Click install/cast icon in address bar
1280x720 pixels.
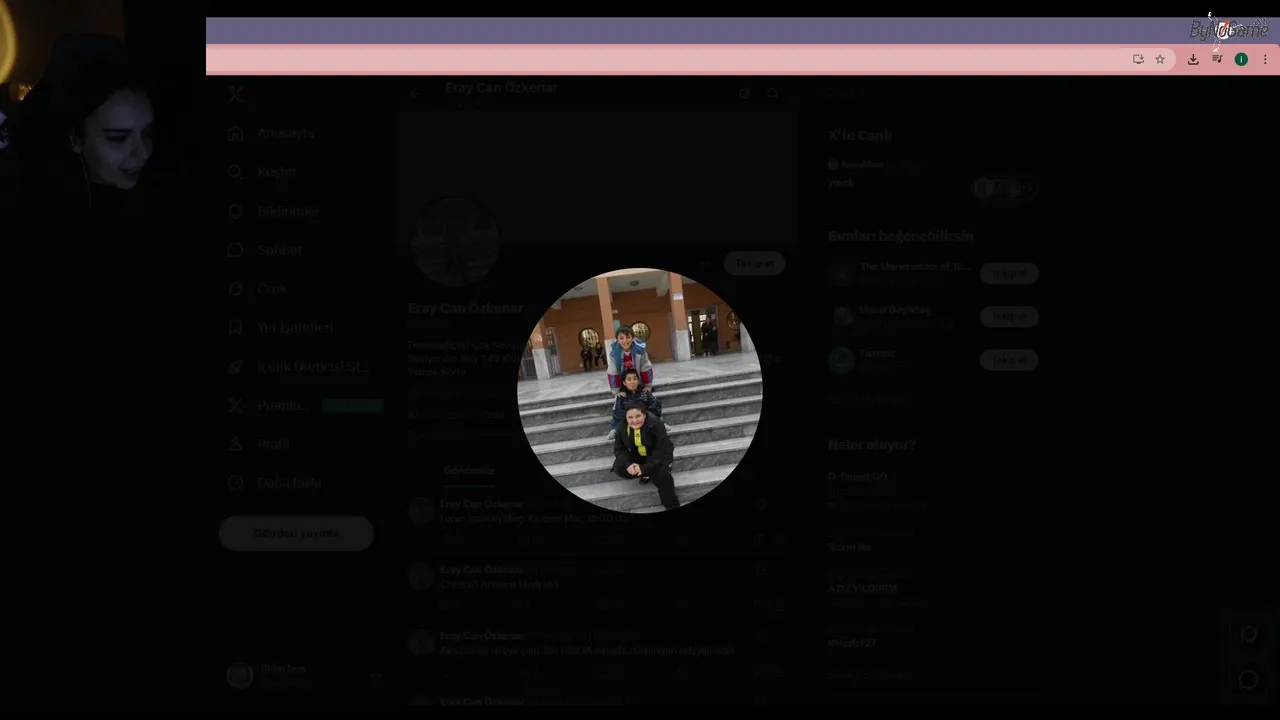click(x=1138, y=59)
